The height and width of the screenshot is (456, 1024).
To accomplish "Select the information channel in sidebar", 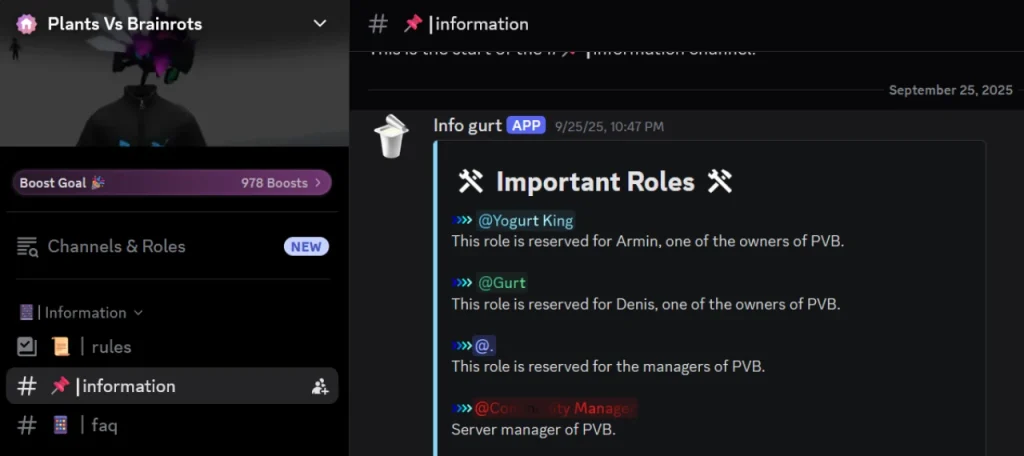I will pos(172,386).
